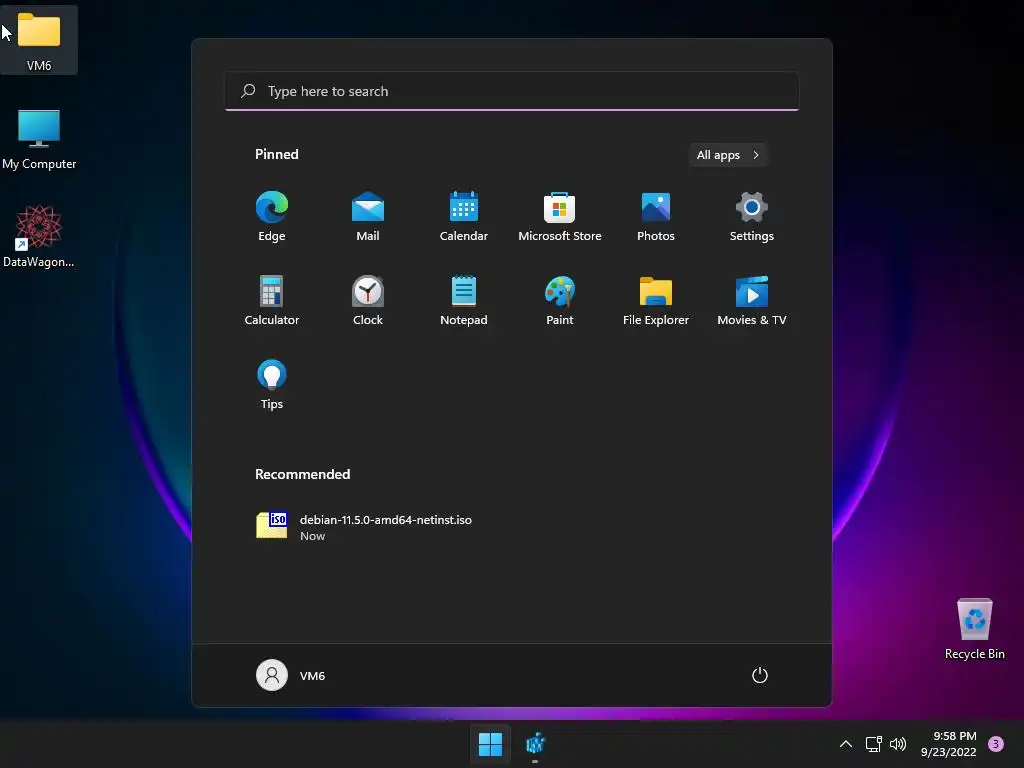This screenshot has width=1024, height=768.
Task: Open Notepad
Action: 464,300
